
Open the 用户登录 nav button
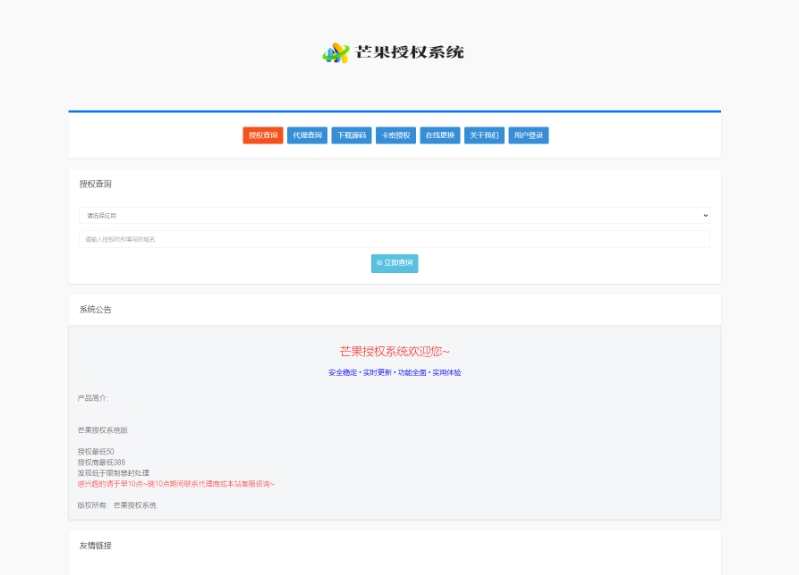[x=529, y=135]
